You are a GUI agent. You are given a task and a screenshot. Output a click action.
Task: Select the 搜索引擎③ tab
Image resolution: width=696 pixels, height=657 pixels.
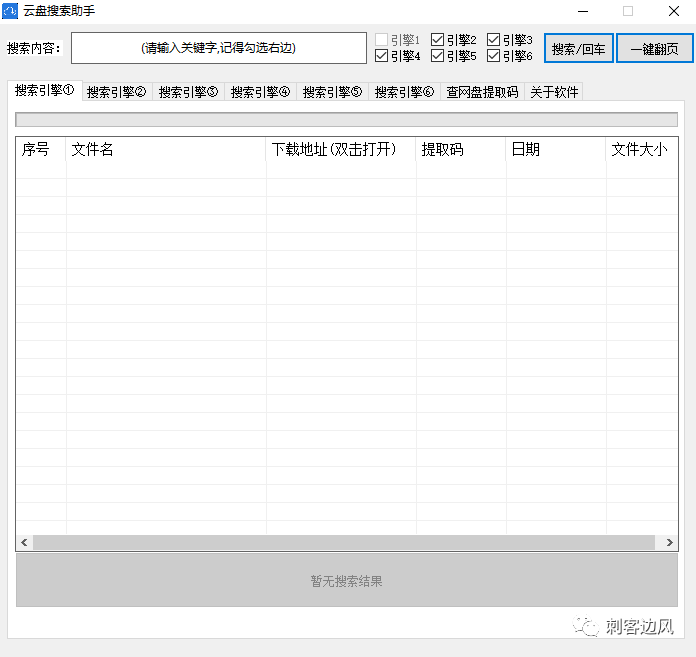pyautogui.click(x=189, y=92)
